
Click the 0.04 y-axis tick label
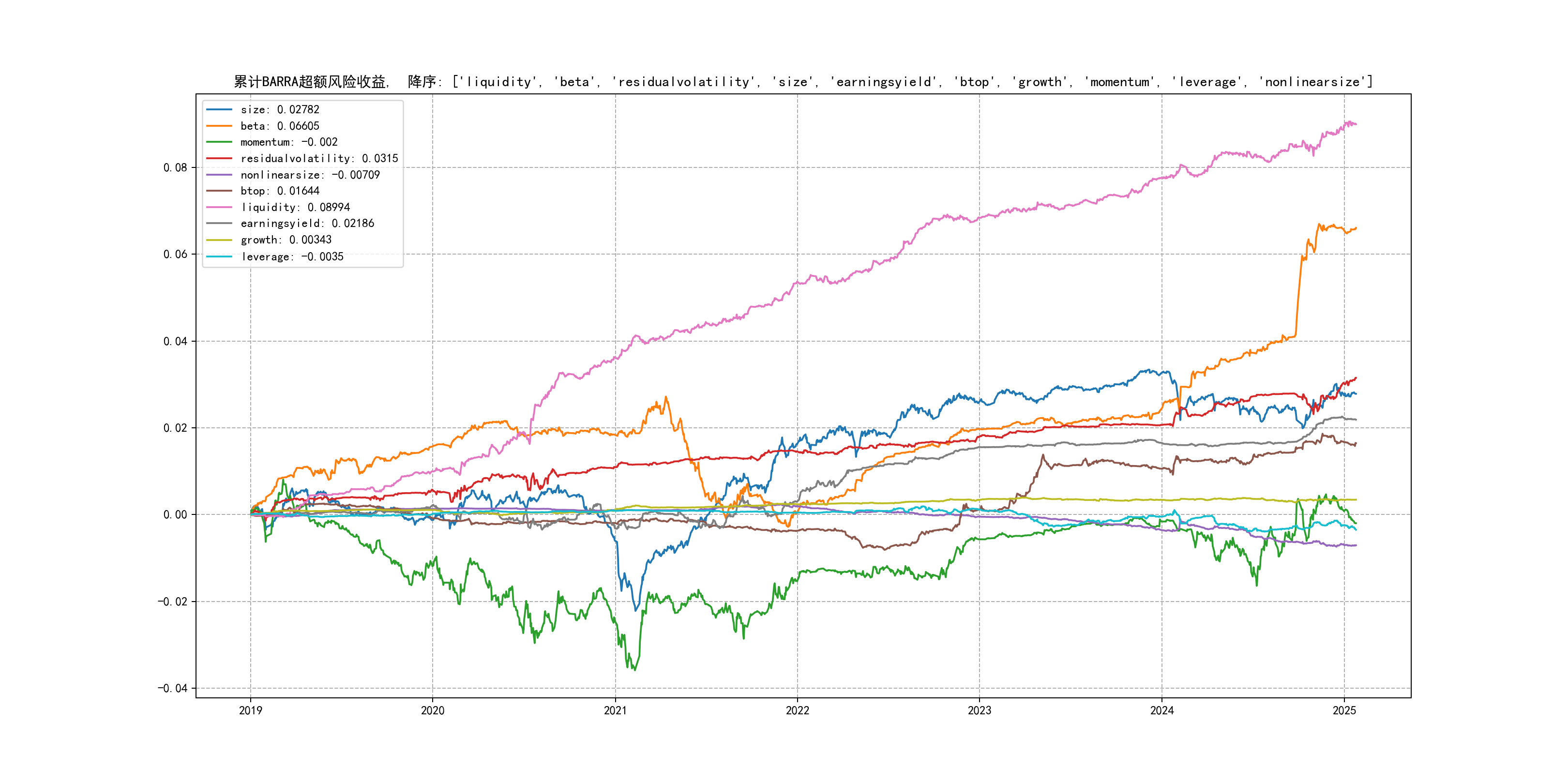(175, 341)
